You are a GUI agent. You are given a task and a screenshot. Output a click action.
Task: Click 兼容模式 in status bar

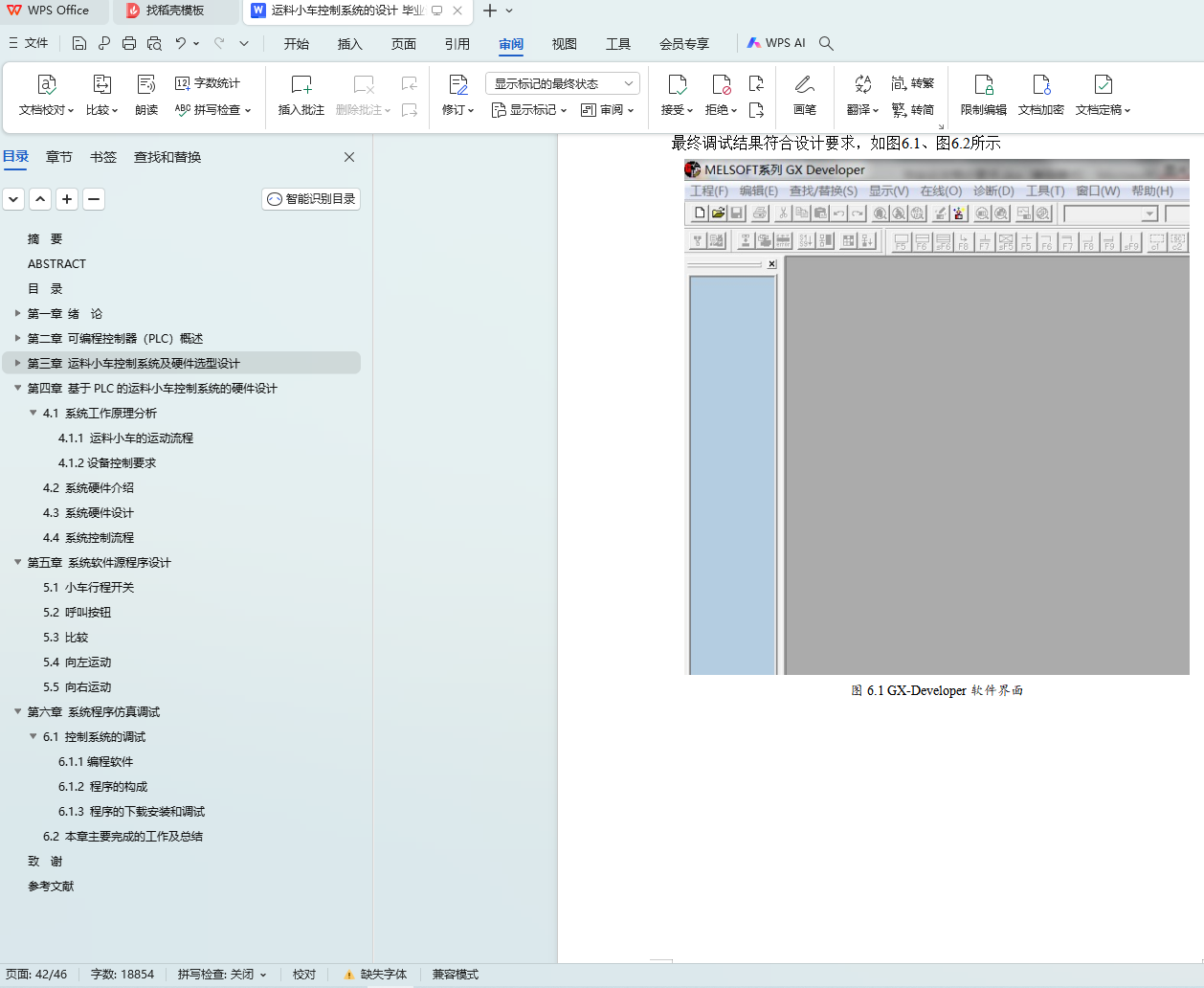(456, 975)
